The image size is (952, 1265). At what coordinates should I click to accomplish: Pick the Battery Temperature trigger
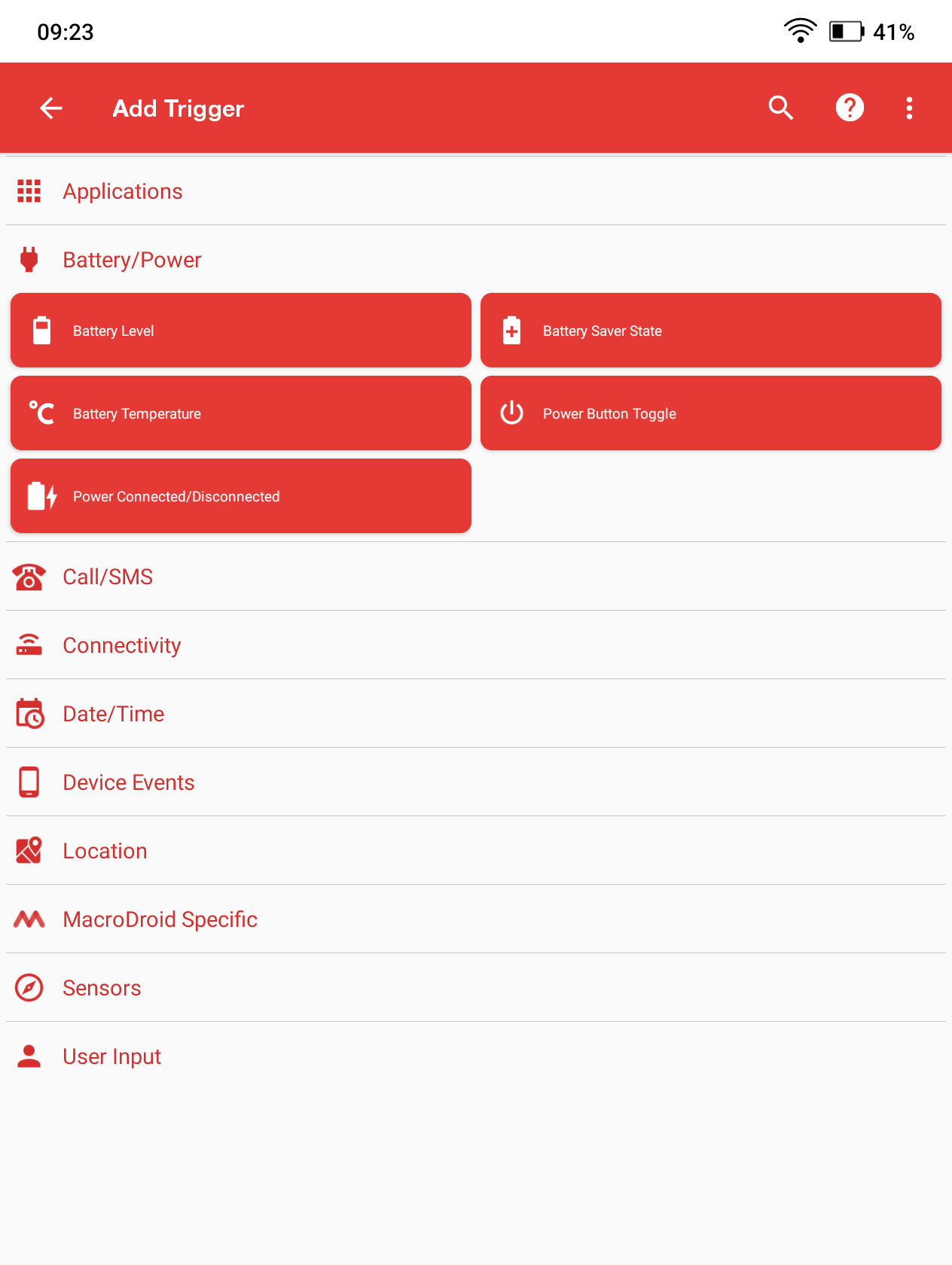(241, 413)
